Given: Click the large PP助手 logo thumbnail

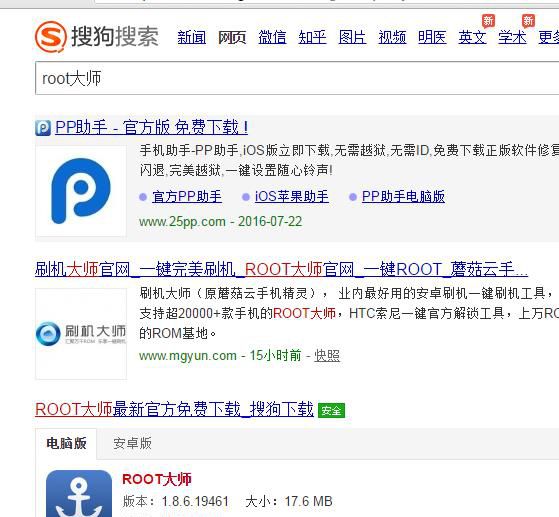Looking at the screenshot, I should pos(81,191).
